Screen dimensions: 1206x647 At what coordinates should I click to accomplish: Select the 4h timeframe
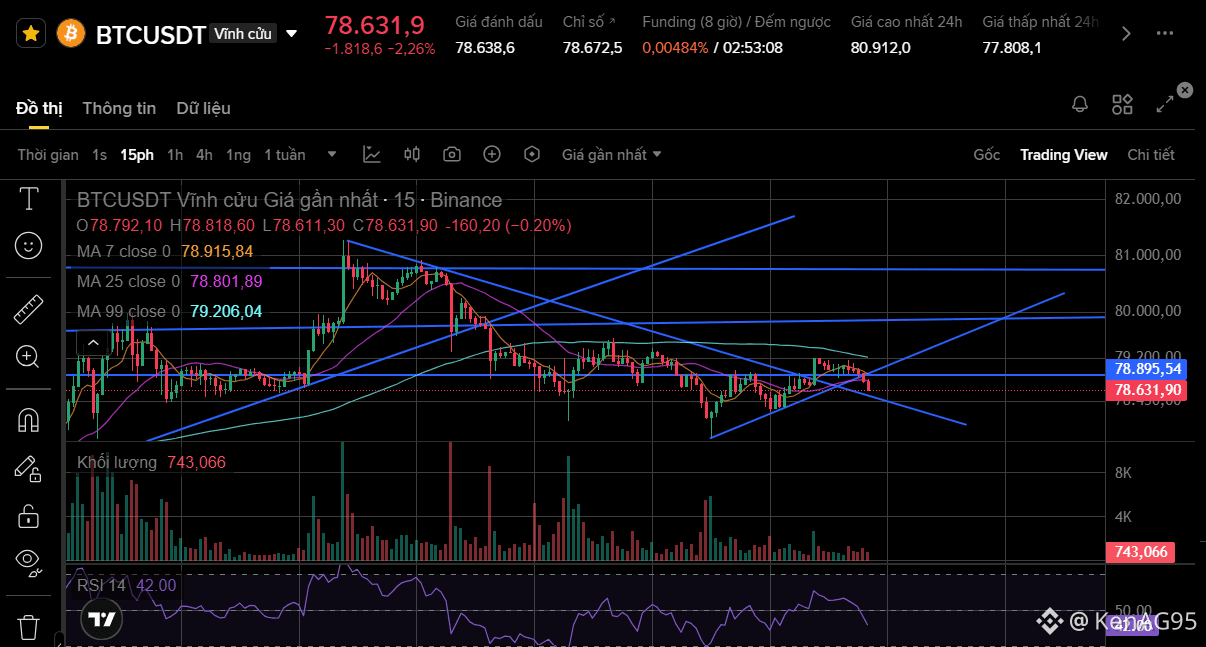tap(204, 155)
